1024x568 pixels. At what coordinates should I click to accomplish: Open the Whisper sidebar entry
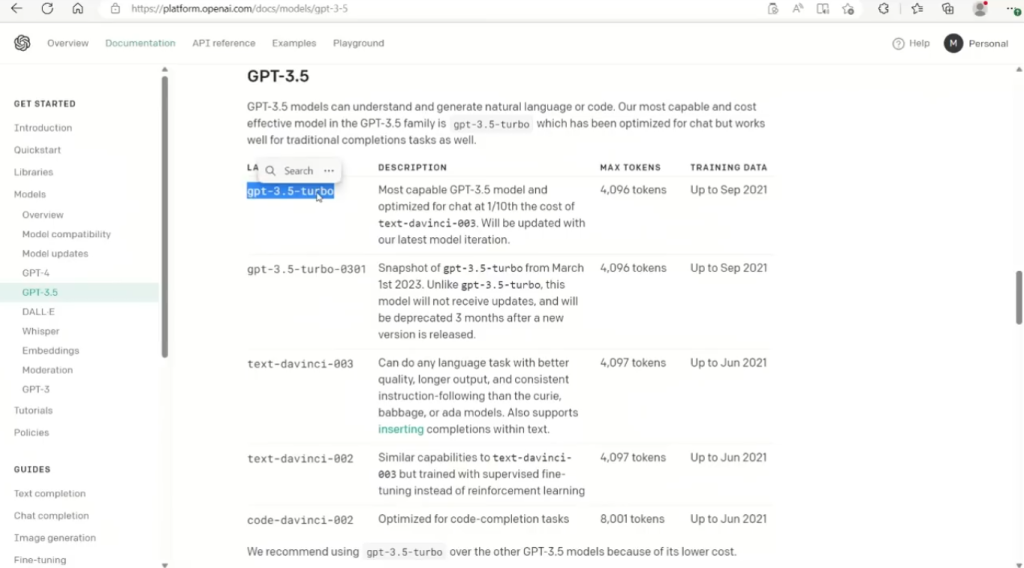[x=41, y=331]
